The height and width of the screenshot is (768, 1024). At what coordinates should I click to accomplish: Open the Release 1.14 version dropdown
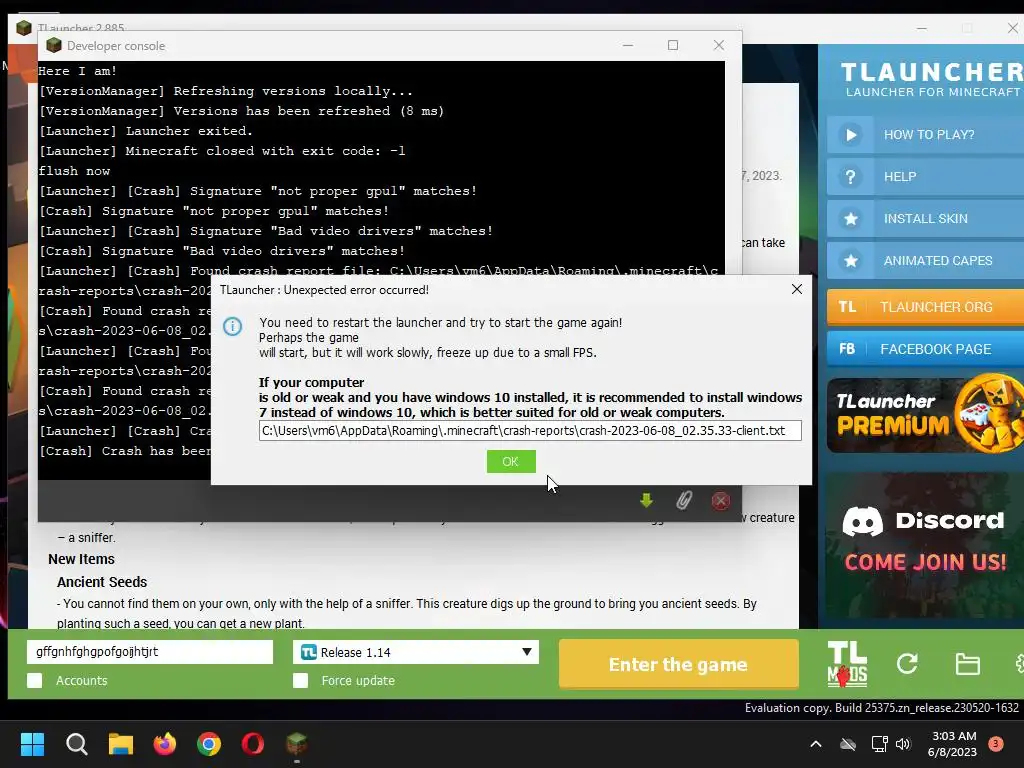[416, 652]
